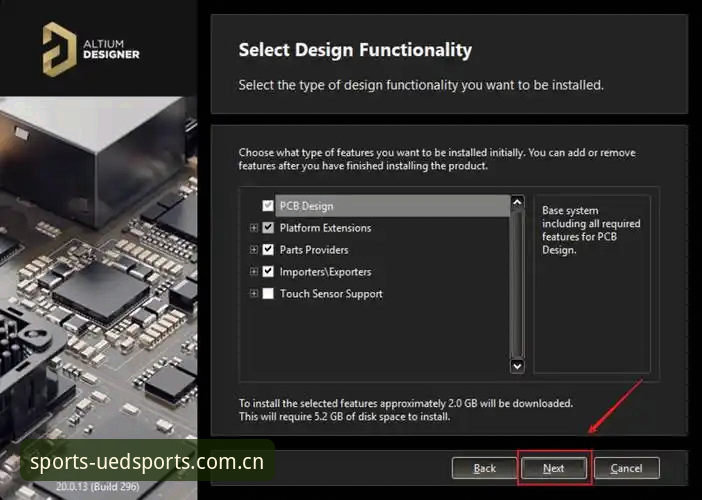Select the Touch Sensor Support label

pos(331,294)
